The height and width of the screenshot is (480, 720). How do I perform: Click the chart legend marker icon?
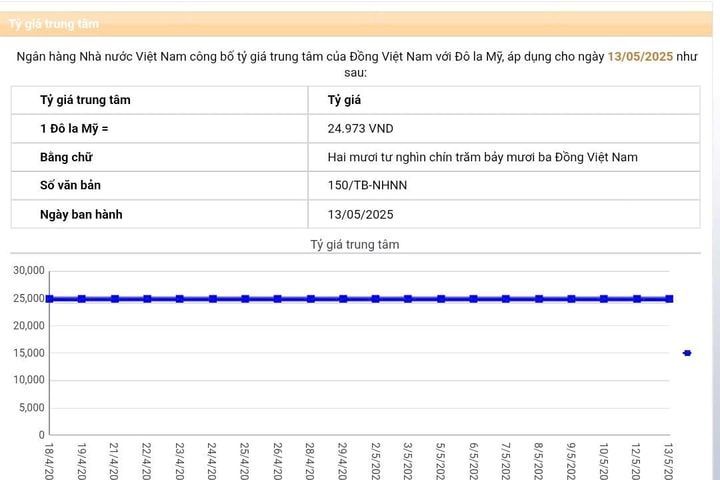coord(687,353)
